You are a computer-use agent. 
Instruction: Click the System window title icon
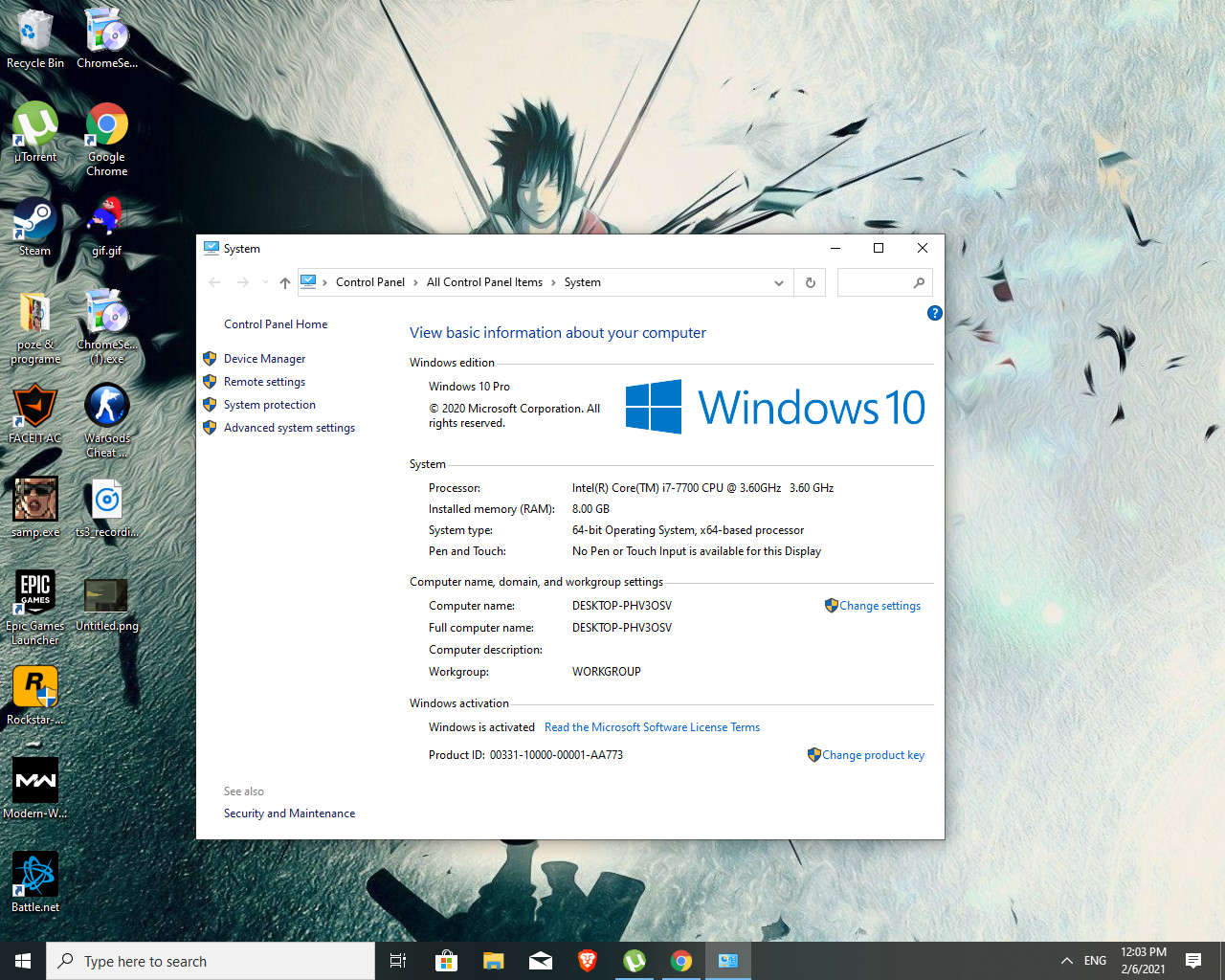[x=212, y=248]
